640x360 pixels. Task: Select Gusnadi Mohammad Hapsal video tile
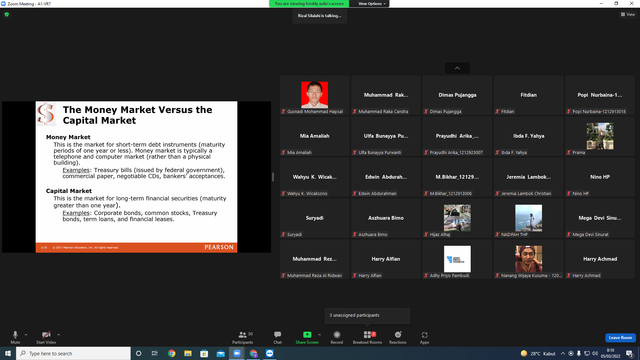(x=314, y=95)
